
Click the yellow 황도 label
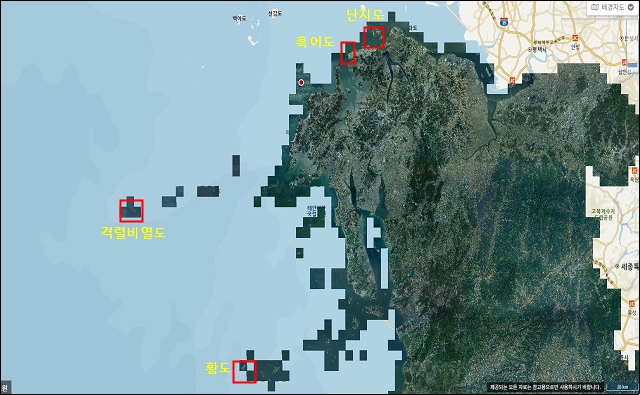point(218,368)
